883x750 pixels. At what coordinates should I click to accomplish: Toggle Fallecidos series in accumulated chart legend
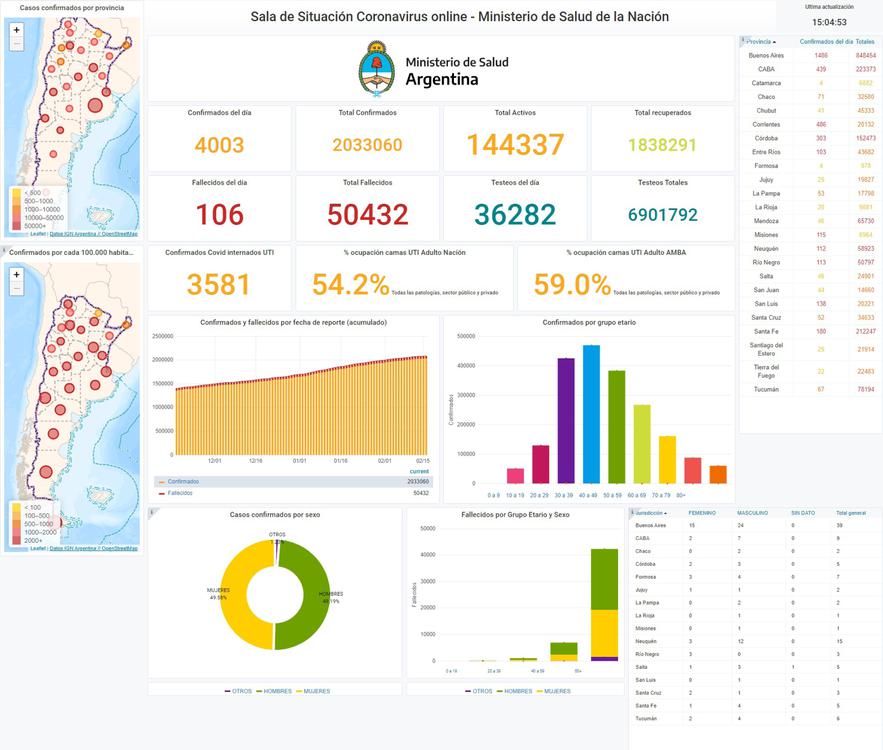click(x=180, y=493)
